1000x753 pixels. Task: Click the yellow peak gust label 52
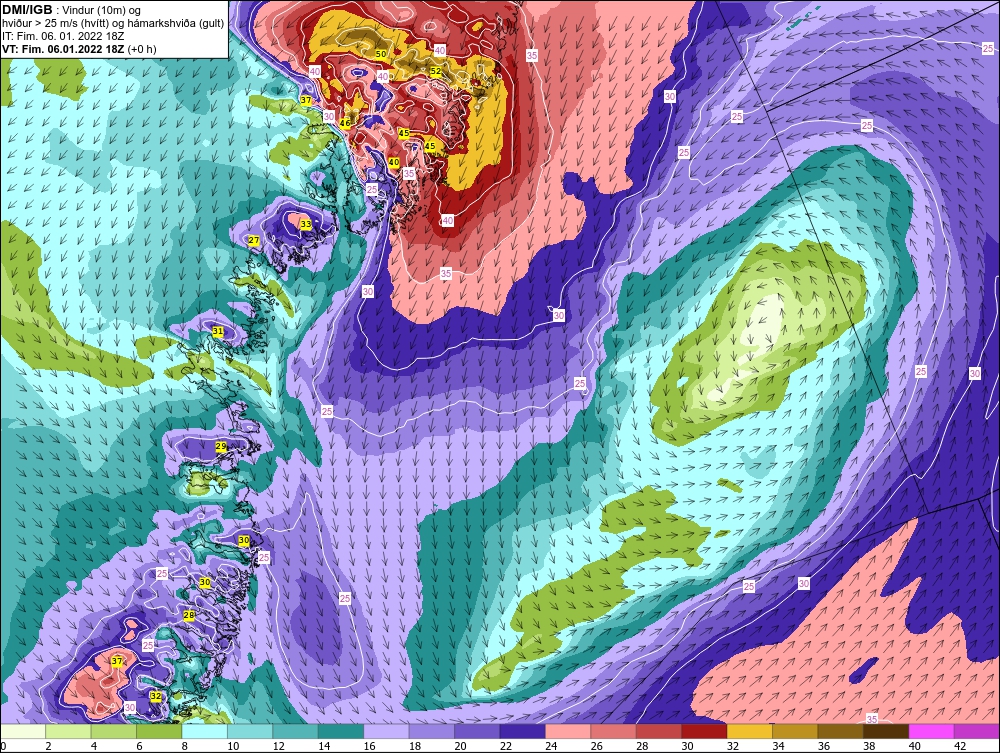pyautogui.click(x=436, y=71)
